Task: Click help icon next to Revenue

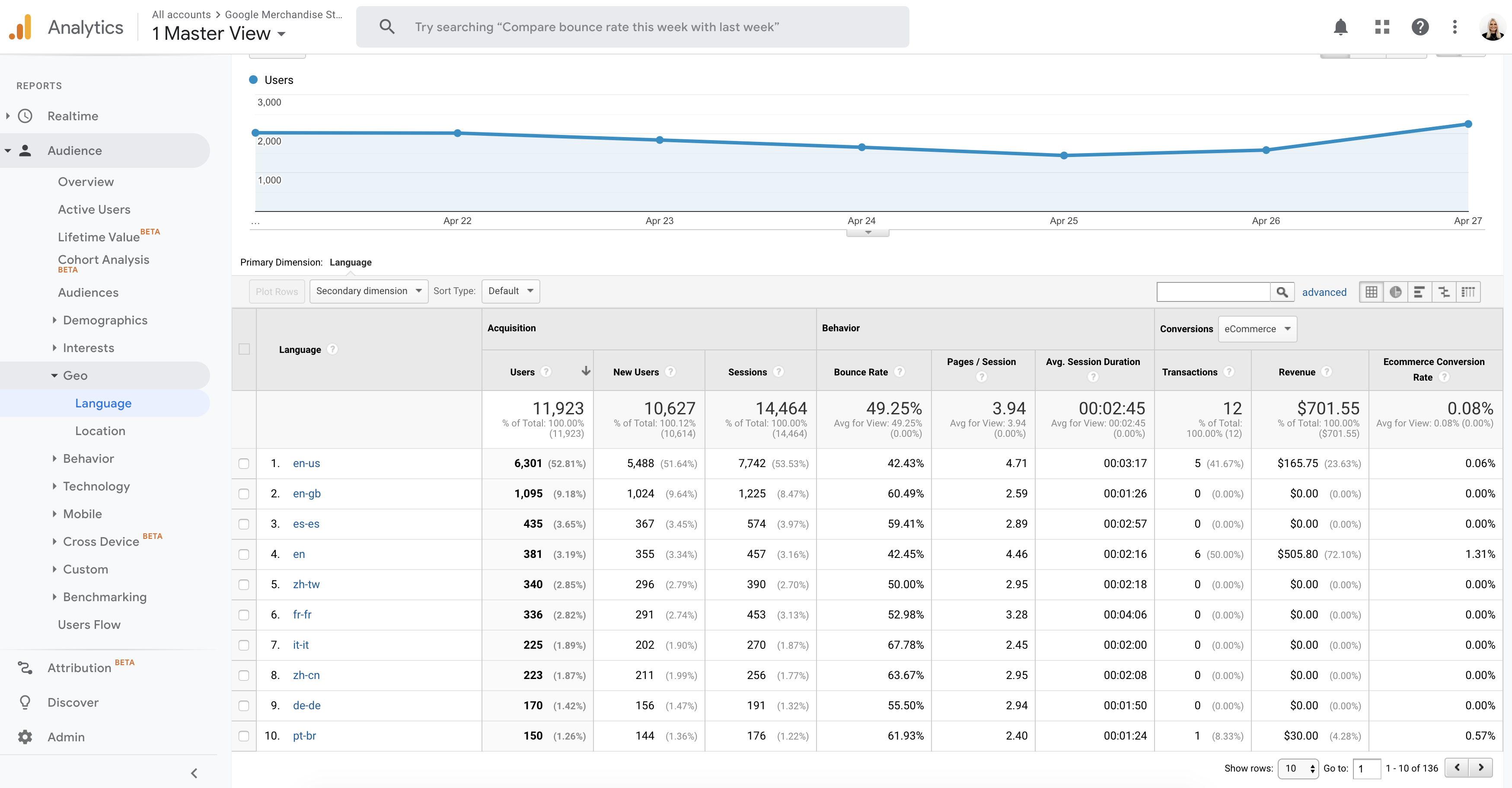Action: 1327,372
